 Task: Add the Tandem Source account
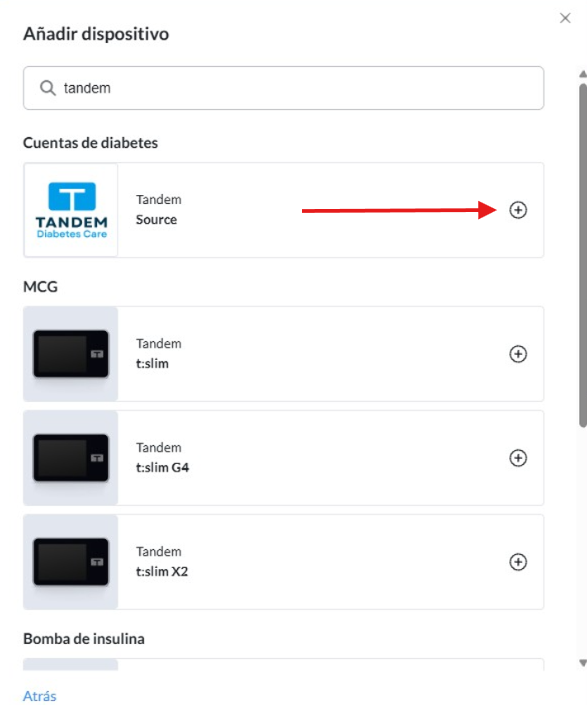point(518,210)
